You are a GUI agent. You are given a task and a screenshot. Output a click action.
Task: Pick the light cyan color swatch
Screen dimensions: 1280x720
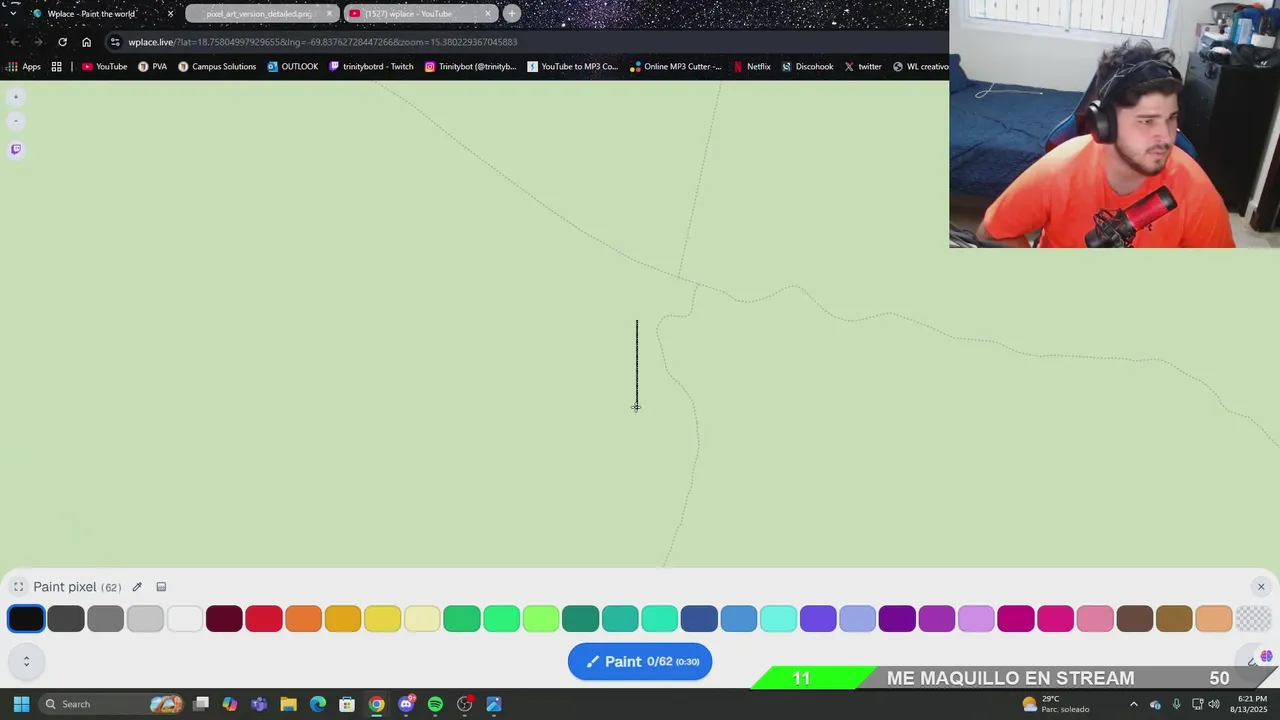[778, 619]
